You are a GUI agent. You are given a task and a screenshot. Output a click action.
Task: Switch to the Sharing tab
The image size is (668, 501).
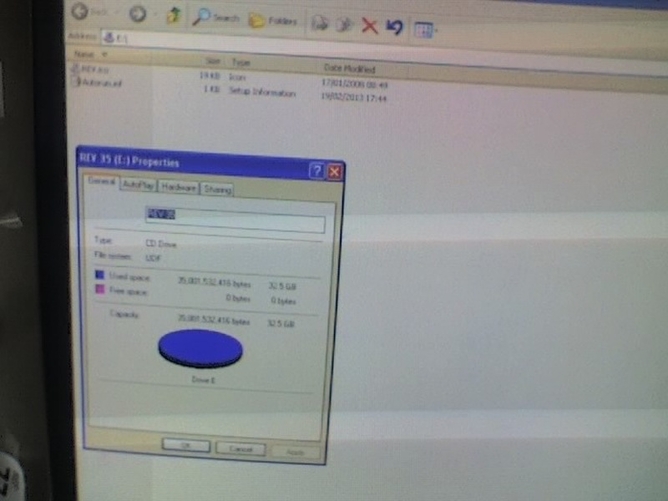[x=217, y=189]
